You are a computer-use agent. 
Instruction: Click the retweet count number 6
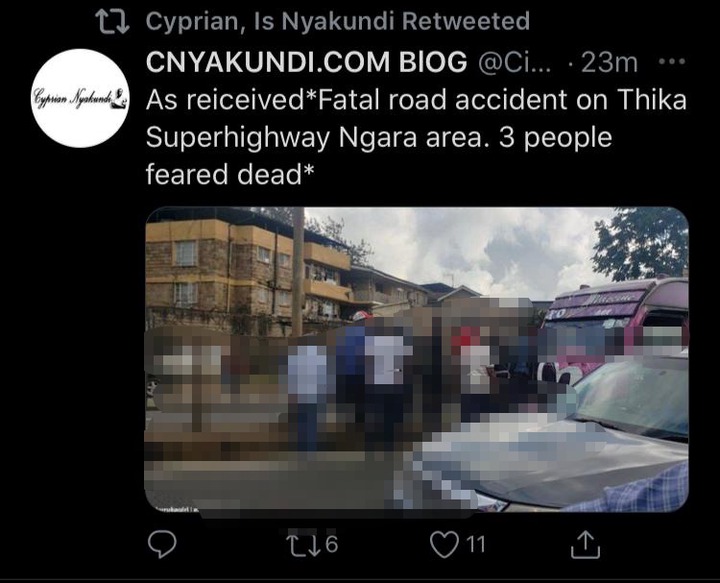[x=332, y=545]
